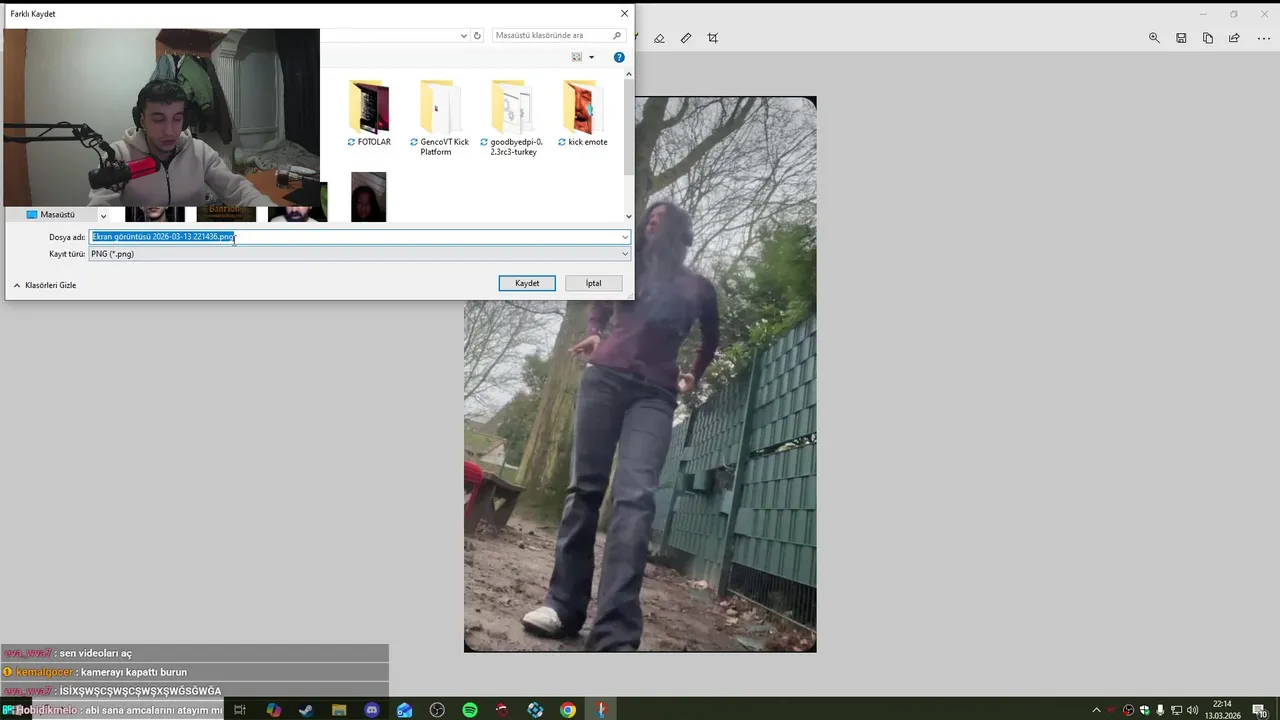Collapse folders with Klasörleri Gizle
Image resolution: width=1280 pixels, height=720 pixels.
(45, 285)
